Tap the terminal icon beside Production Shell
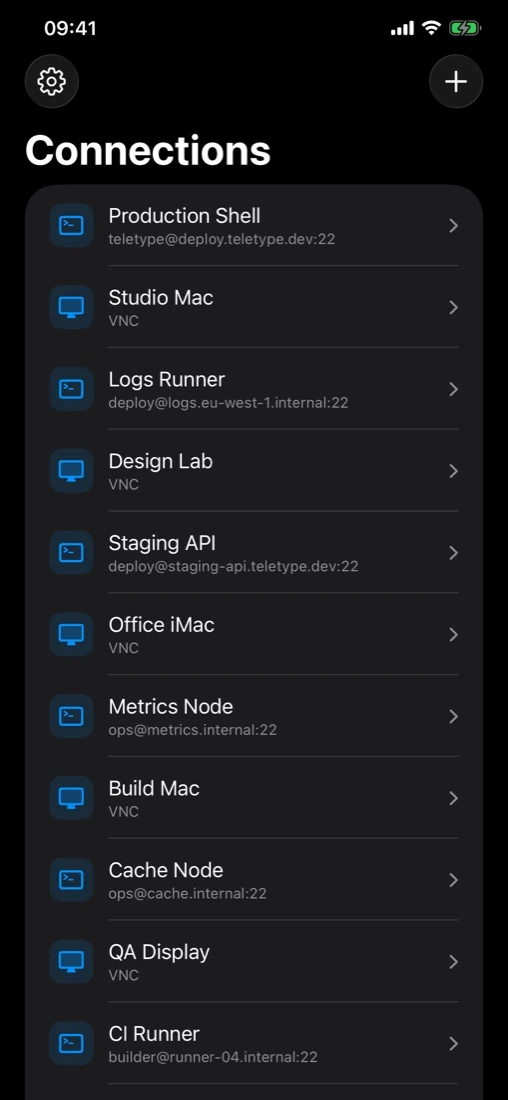This screenshot has width=508, height=1100. [x=72, y=225]
